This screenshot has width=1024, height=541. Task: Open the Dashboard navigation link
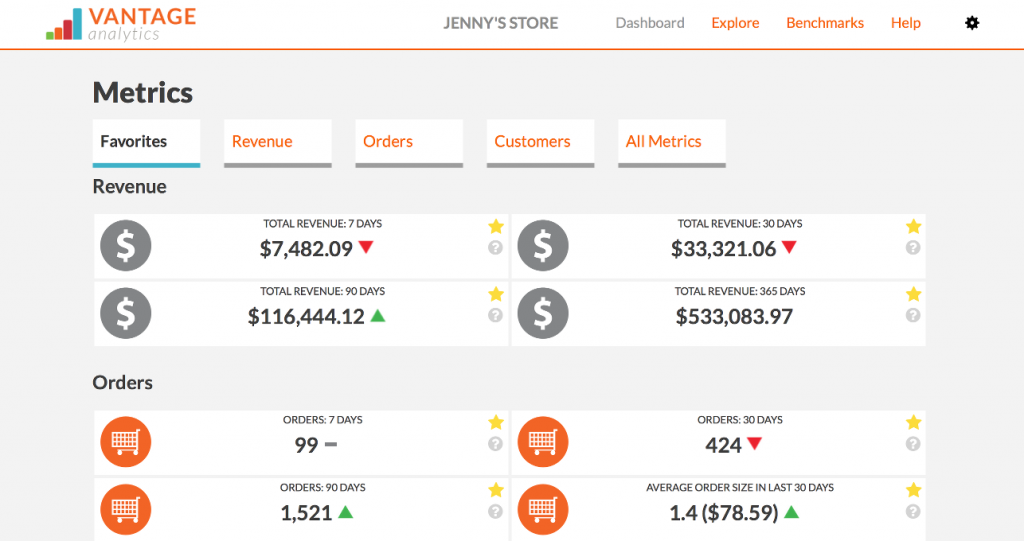650,23
